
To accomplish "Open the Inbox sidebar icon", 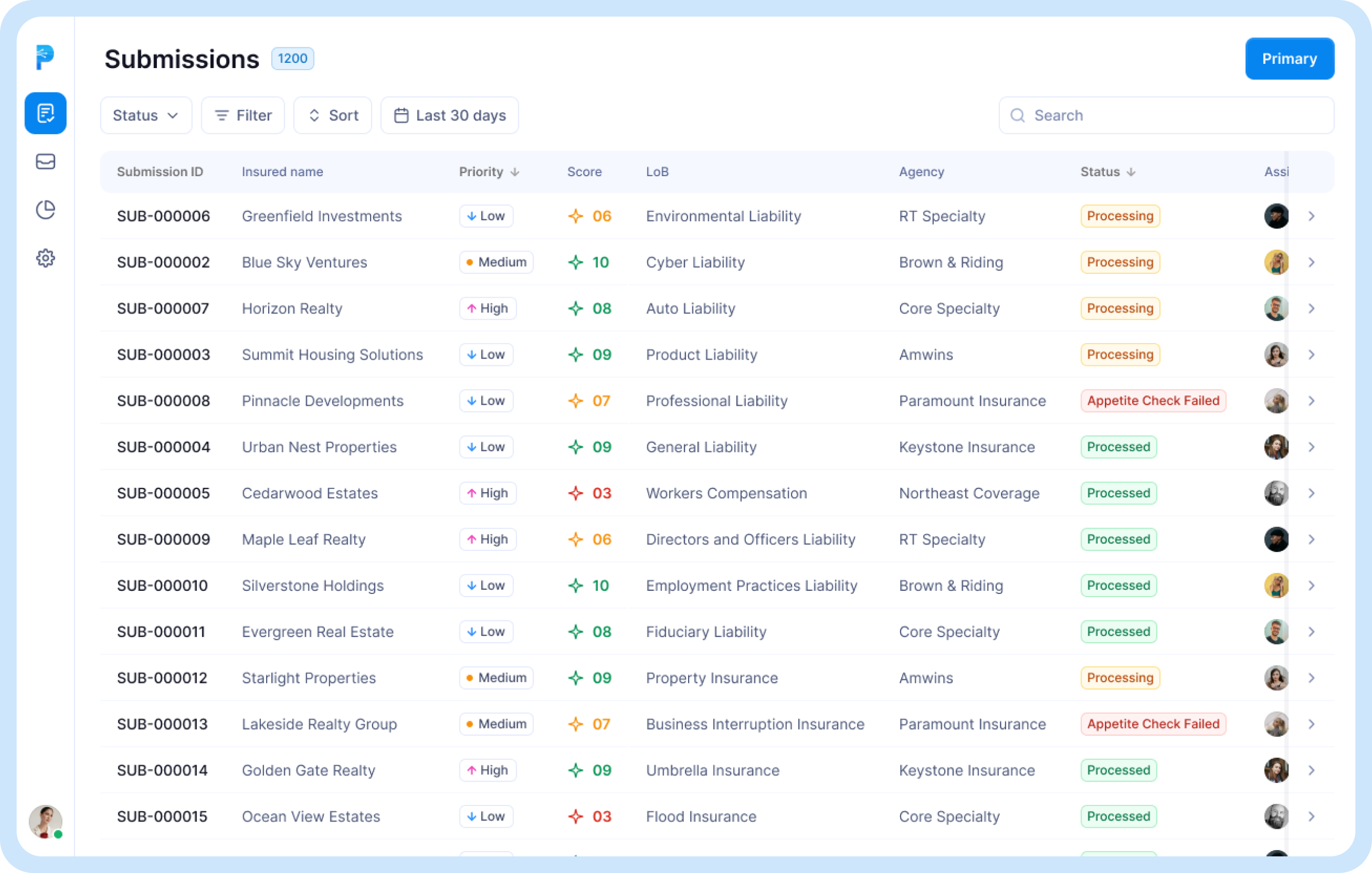I will click(46, 162).
